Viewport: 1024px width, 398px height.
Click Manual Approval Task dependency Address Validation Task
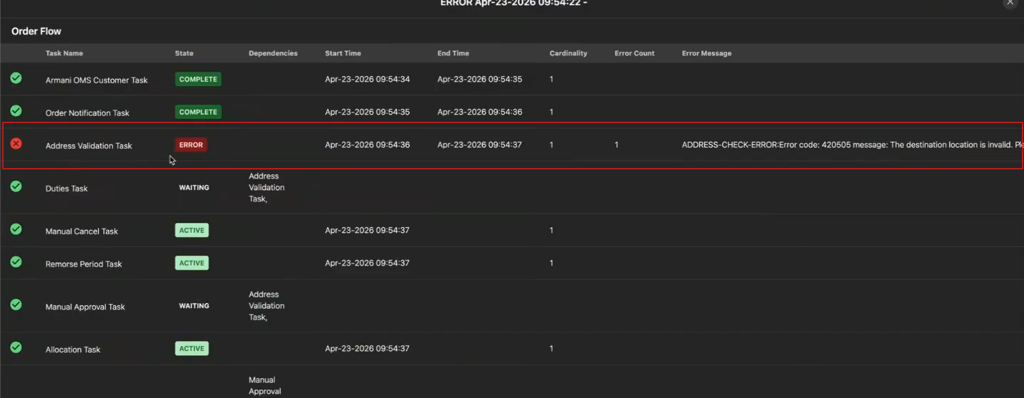point(266,306)
